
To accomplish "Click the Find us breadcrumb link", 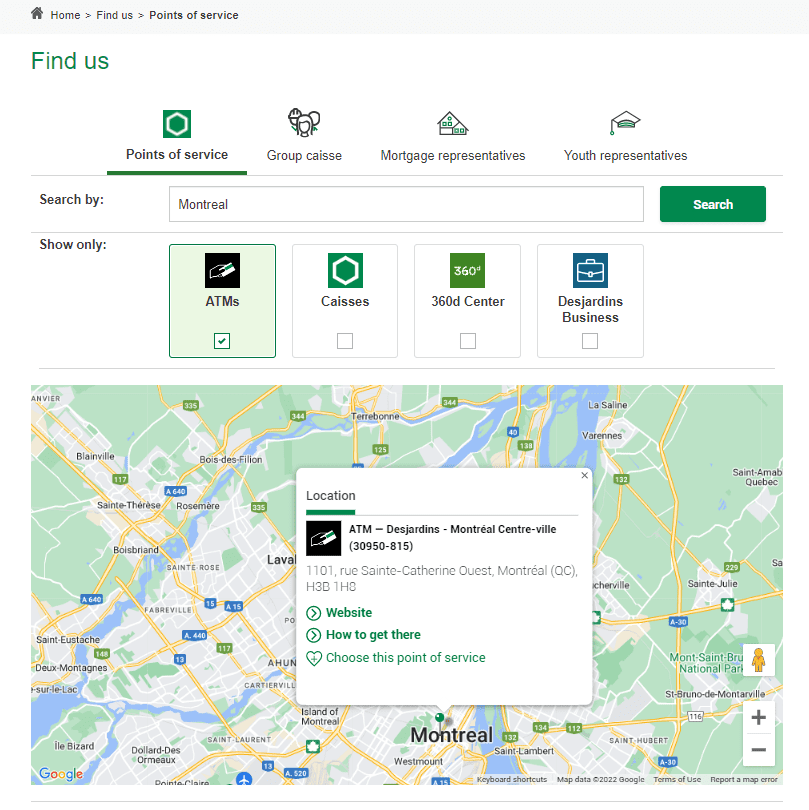I will (114, 15).
